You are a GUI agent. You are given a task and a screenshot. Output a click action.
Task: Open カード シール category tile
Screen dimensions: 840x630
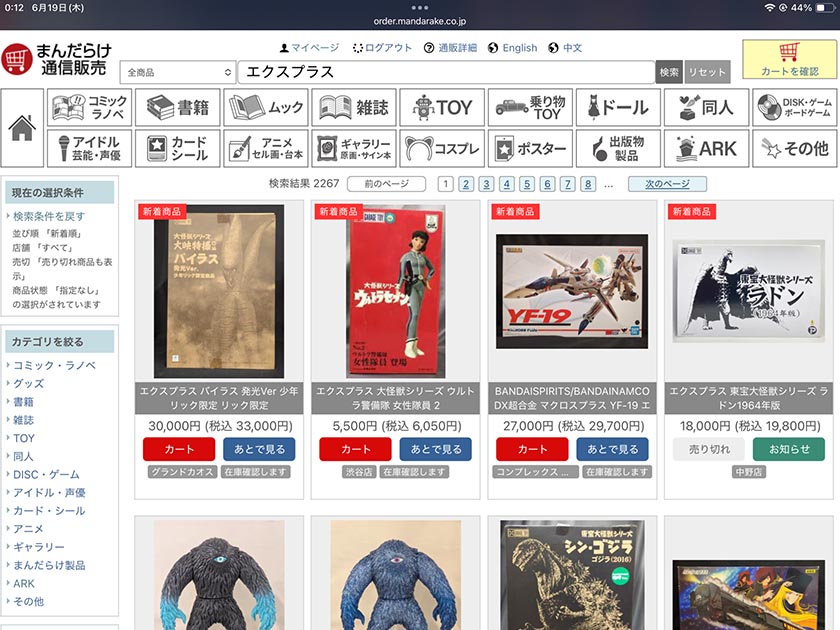pos(177,148)
